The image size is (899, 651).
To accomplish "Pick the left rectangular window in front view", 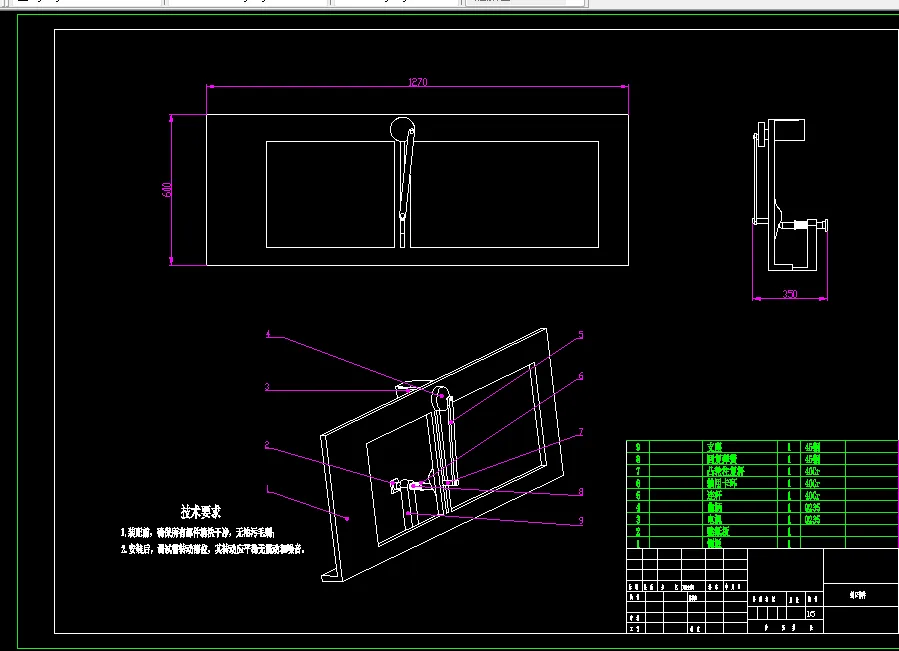I will click(330, 194).
